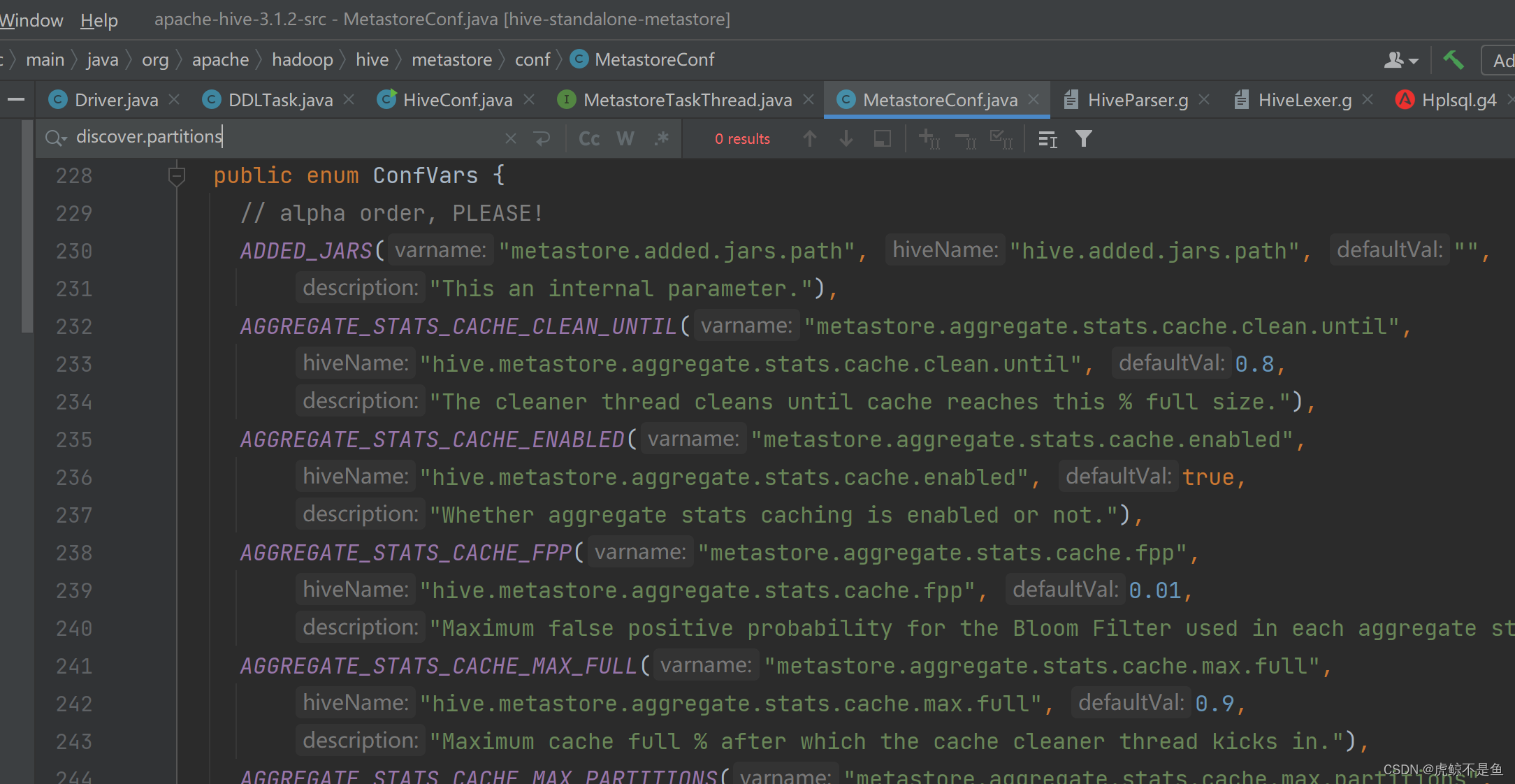Open the search history magnifier dropdown
This screenshot has height=784, width=1515.
click(55, 138)
